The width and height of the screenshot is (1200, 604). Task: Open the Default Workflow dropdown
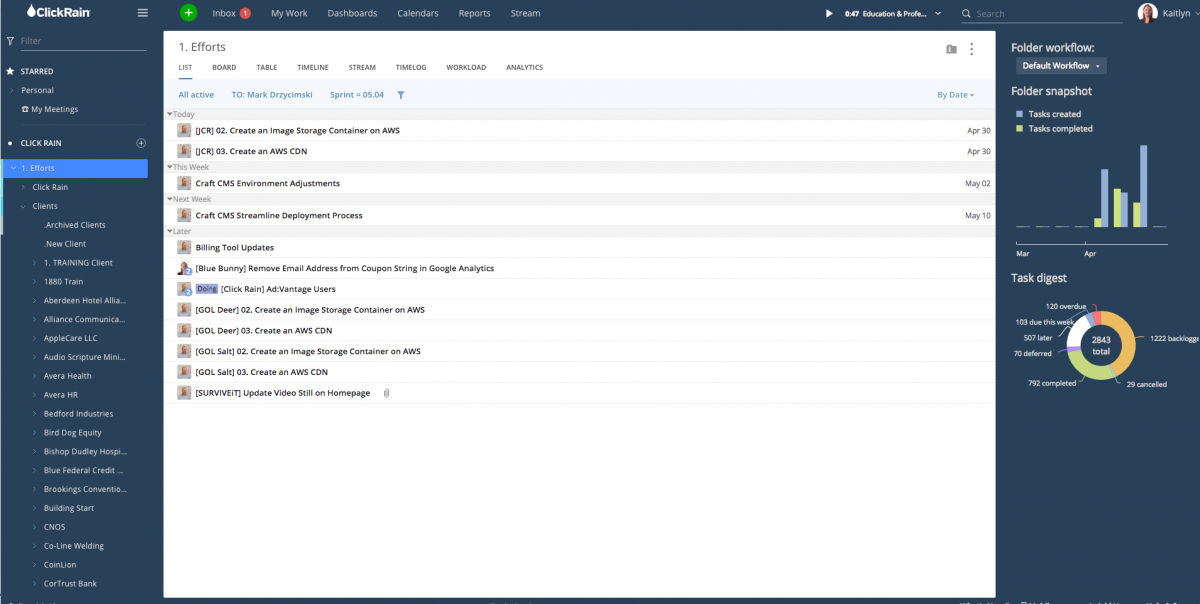1062,66
